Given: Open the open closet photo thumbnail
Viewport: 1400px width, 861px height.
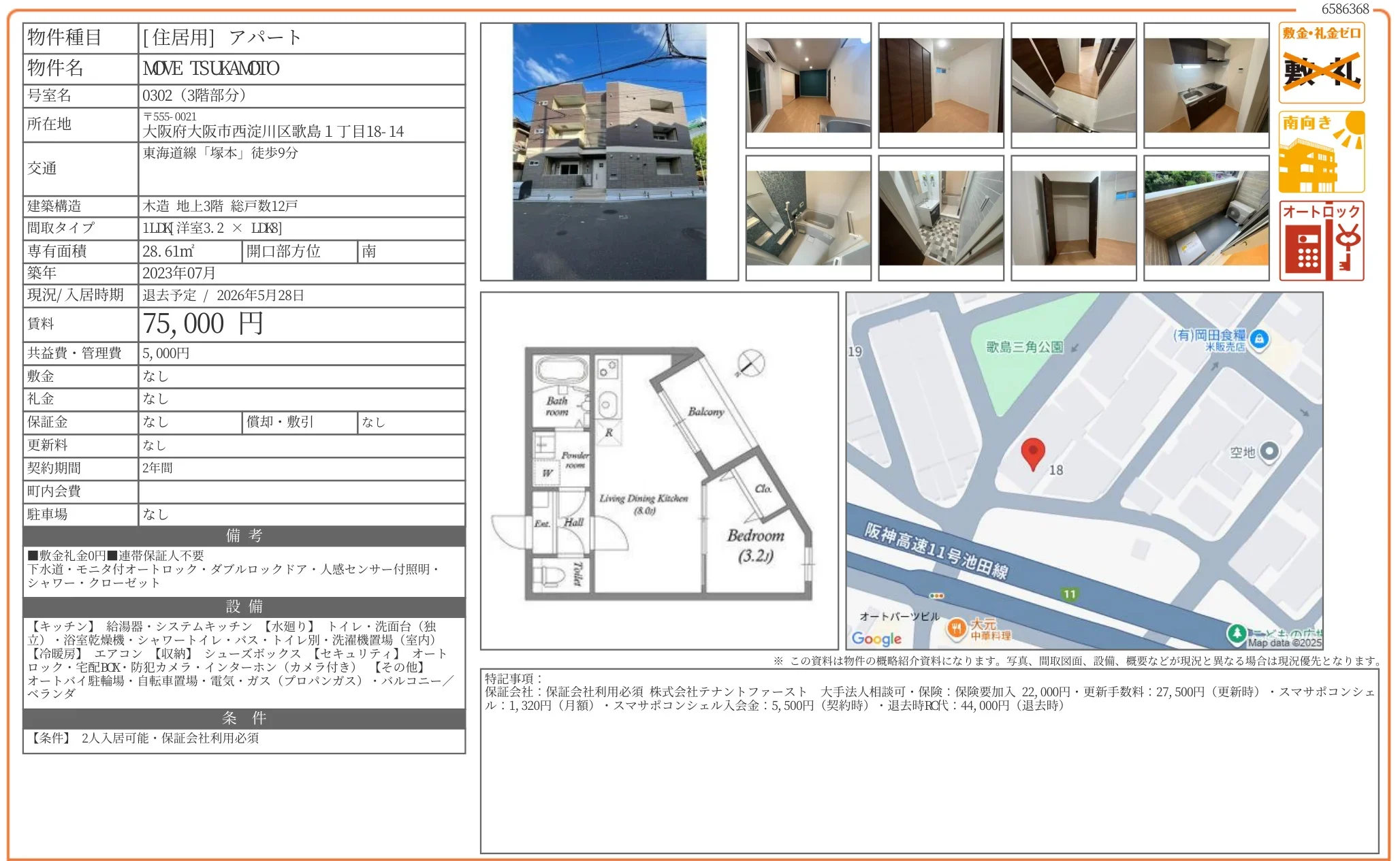Looking at the screenshot, I should click(x=1073, y=218).
